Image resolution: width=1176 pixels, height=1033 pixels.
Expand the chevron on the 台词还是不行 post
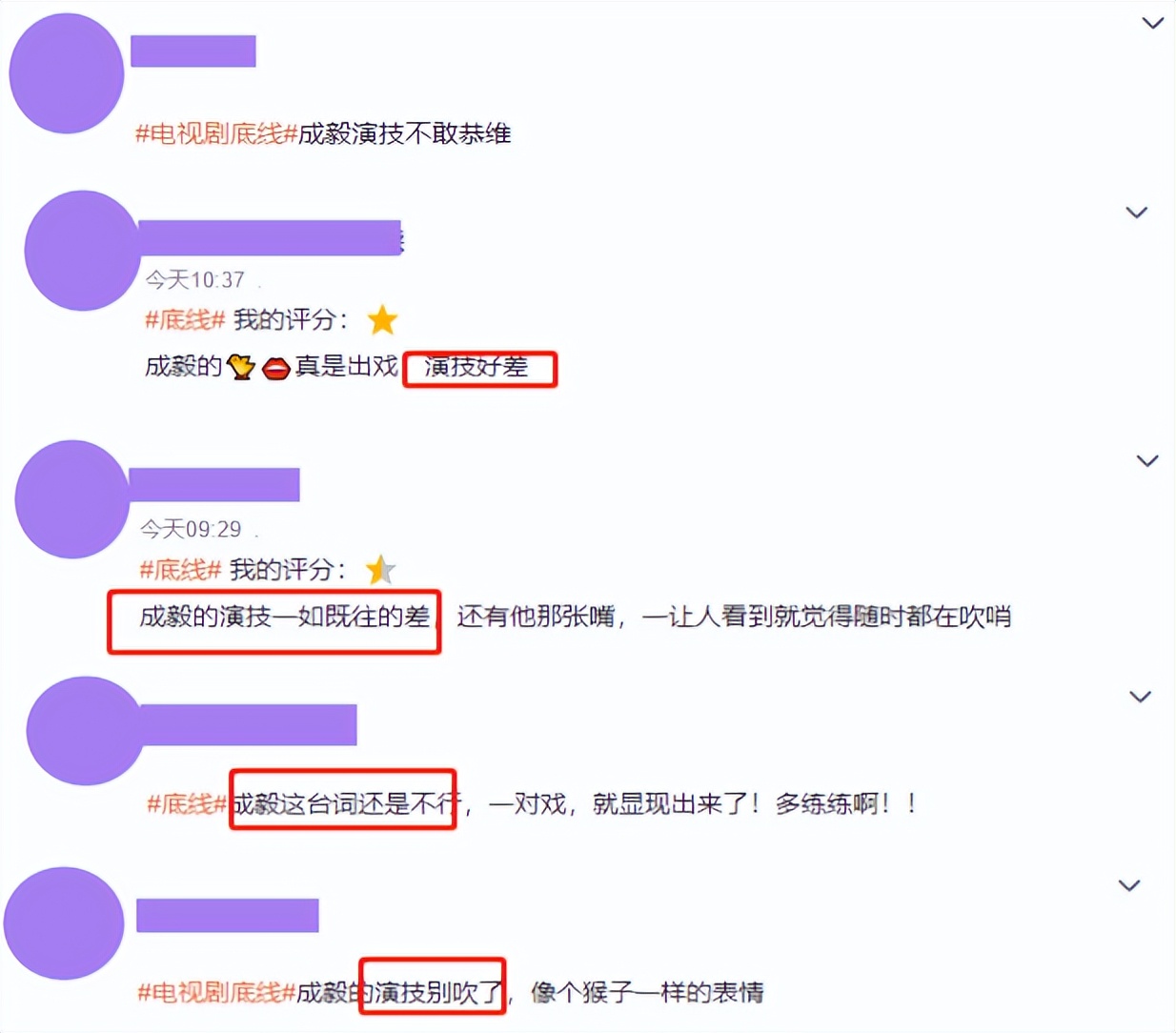point(1140,698)
